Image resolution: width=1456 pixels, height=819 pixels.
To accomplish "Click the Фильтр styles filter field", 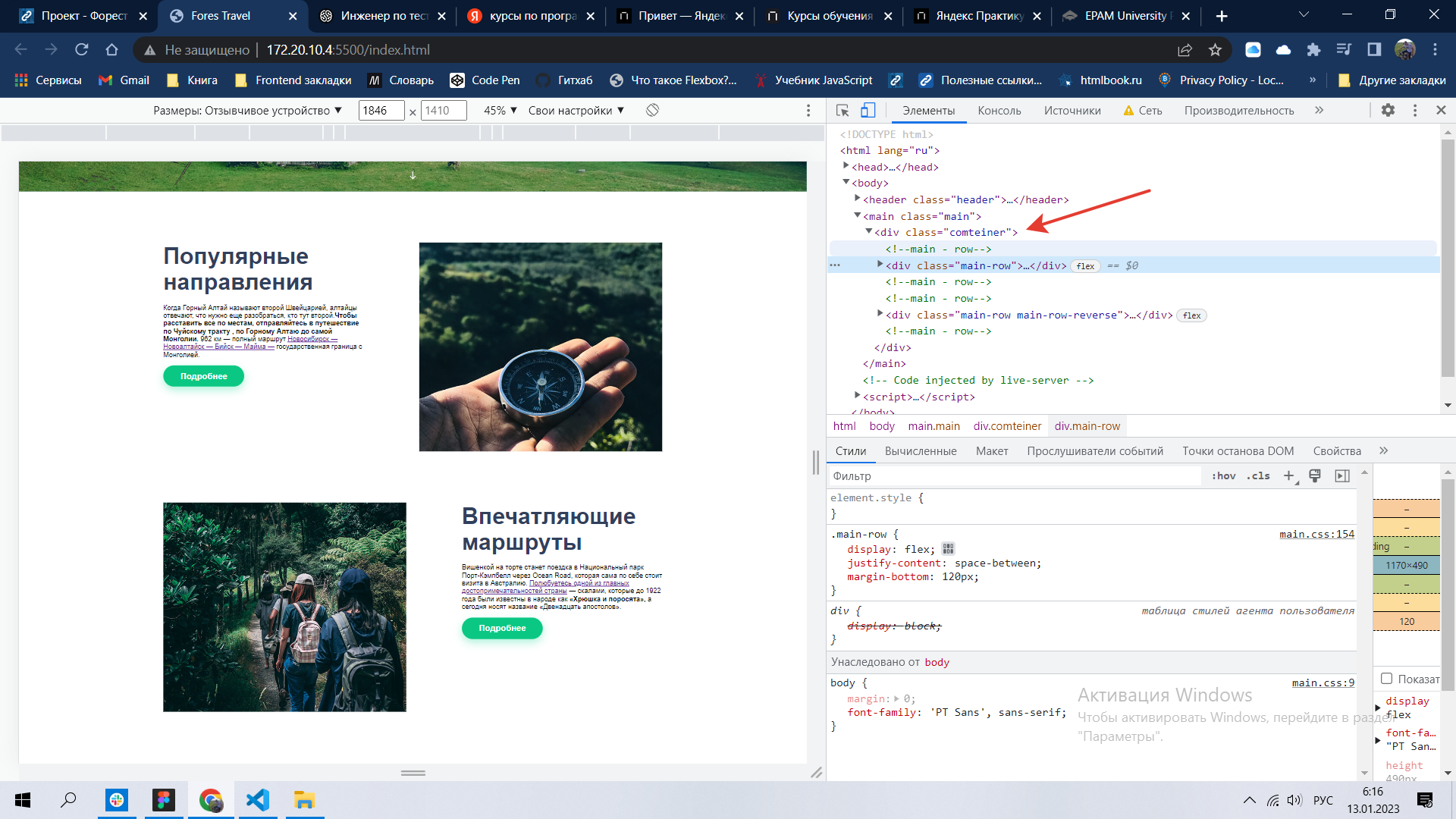I will [948, 475].
